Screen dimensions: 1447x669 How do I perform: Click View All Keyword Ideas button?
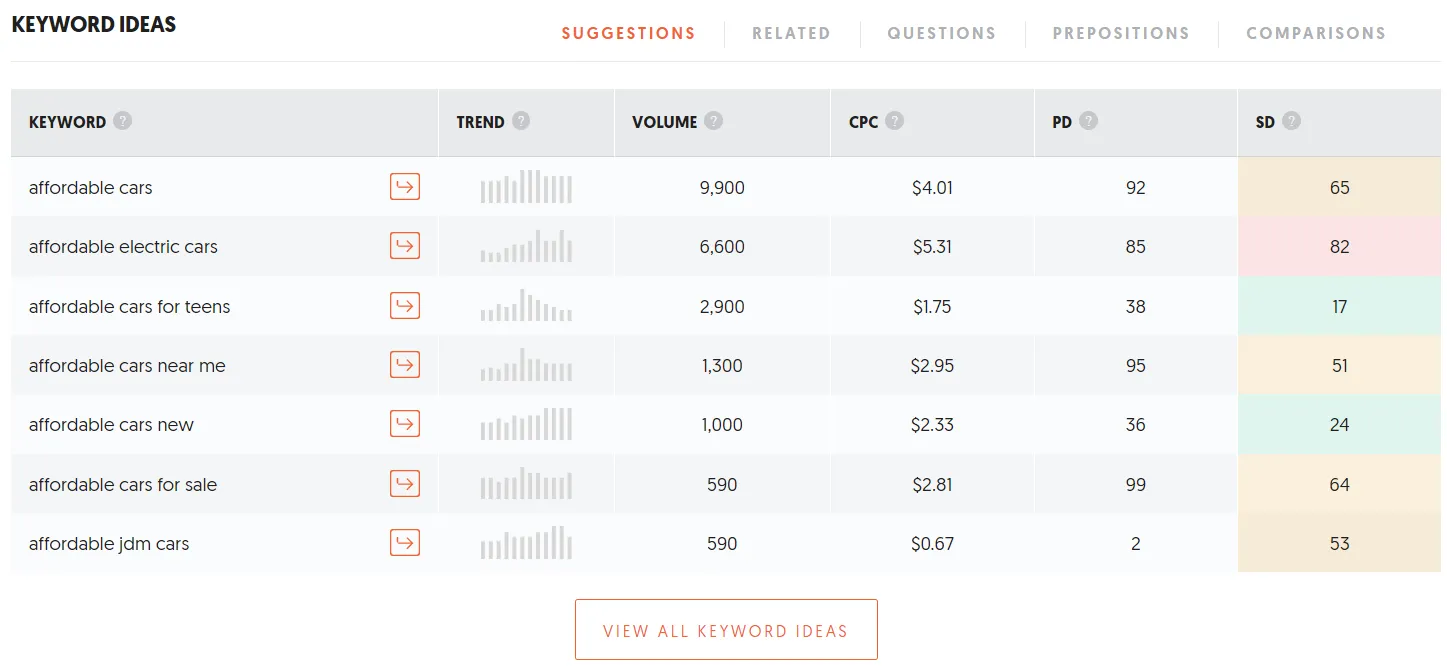[x=726, y=630]
